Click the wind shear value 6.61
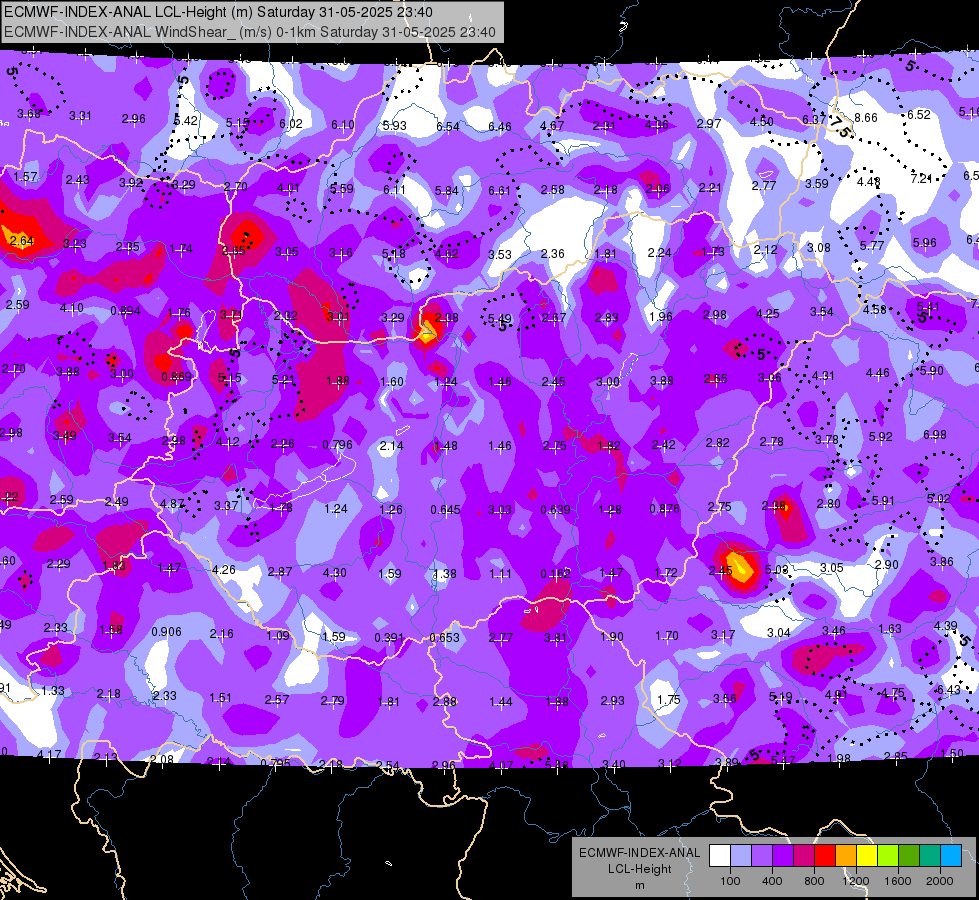Image resolution: width=979 pixels, height=900 pixels. 499,190
